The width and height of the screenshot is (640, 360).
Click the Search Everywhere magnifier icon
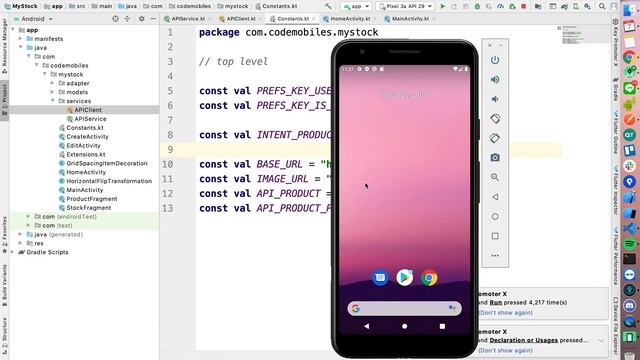[x=602, y=6]
